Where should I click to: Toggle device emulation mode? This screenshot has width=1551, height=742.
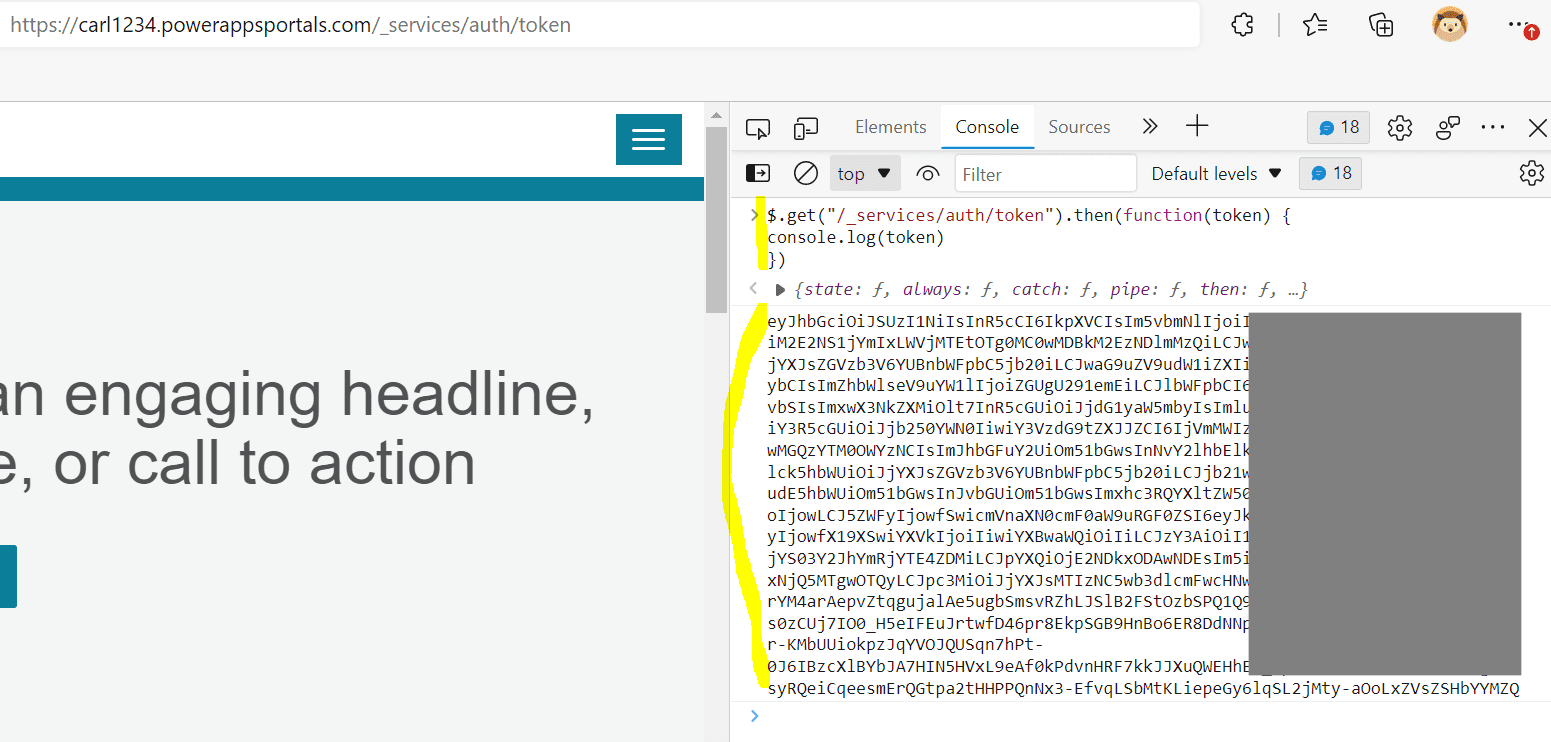[x=806, y=128]
